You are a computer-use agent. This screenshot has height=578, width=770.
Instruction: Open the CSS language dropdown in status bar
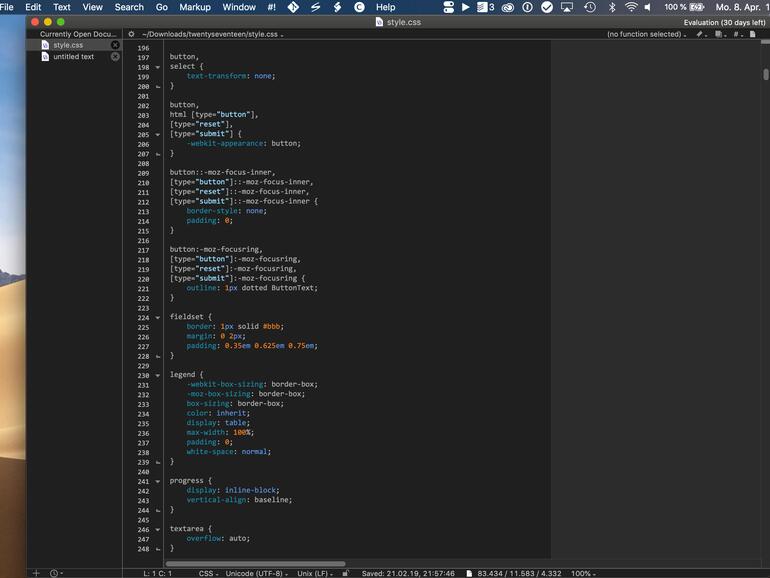209,573
